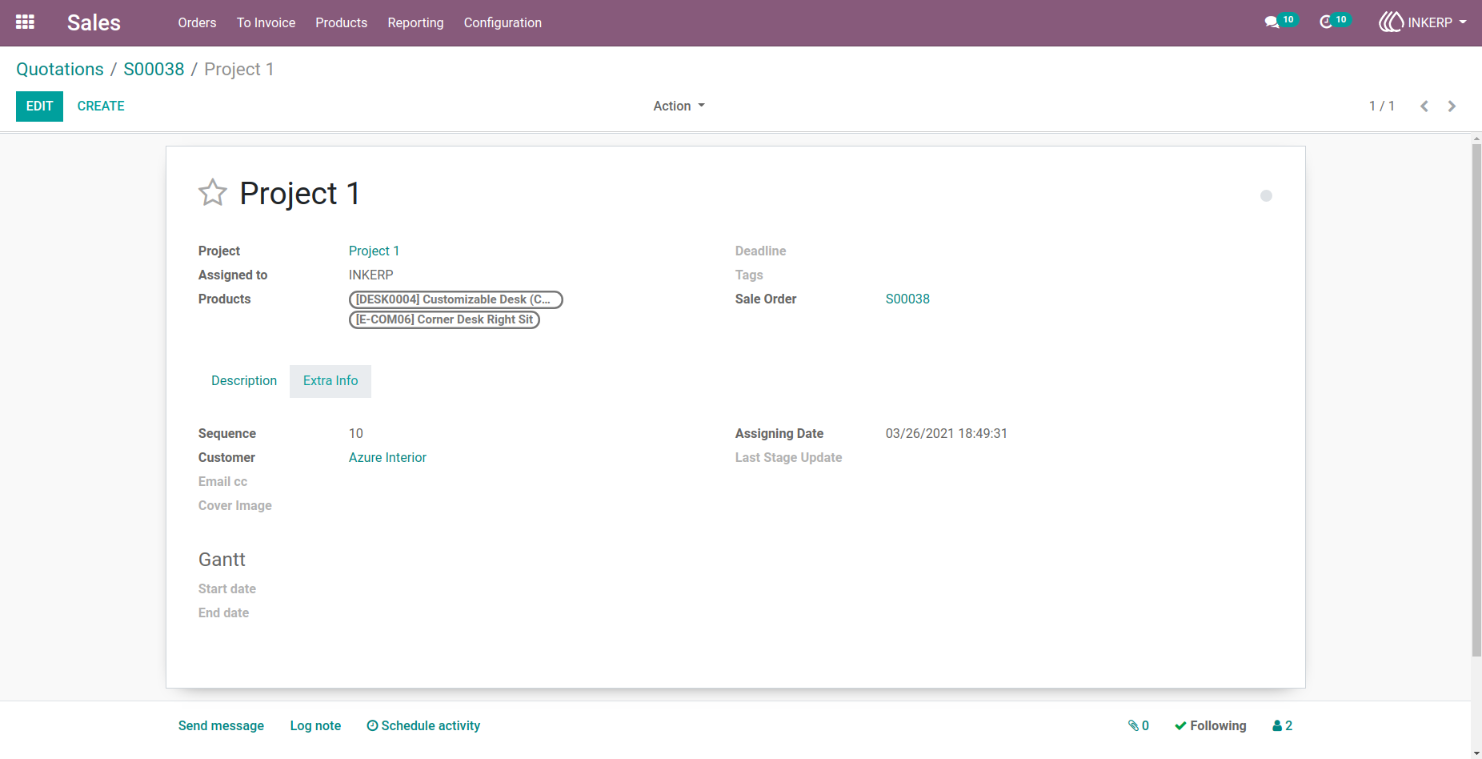This screenshot has height=759, width=1482.
Task: Open the Azure Interior customer link
Action: (x=388, y=457)
